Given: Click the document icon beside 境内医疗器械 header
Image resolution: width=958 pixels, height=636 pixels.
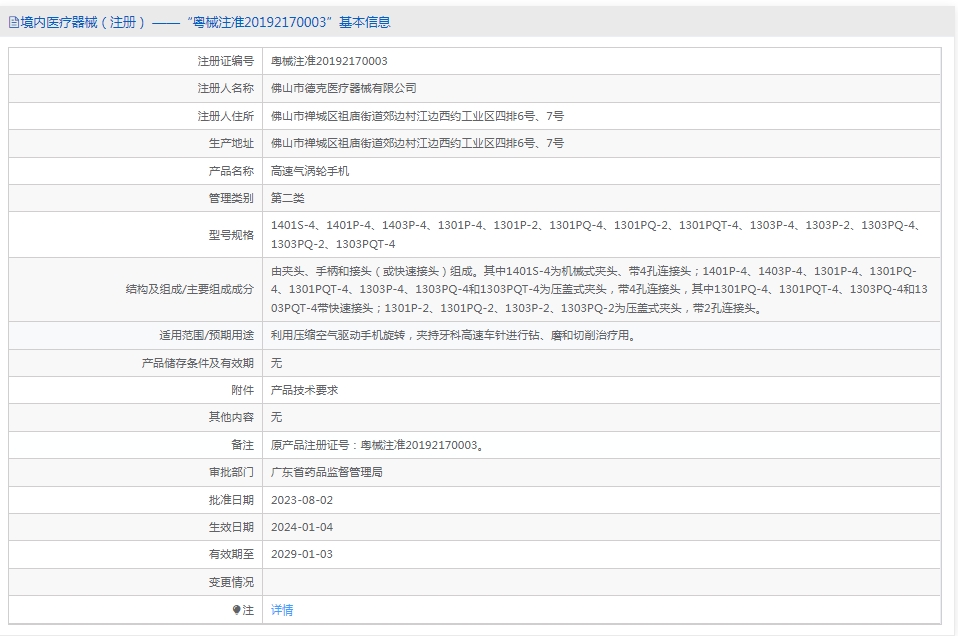Looking at the screenshot, I should point(13,23).
